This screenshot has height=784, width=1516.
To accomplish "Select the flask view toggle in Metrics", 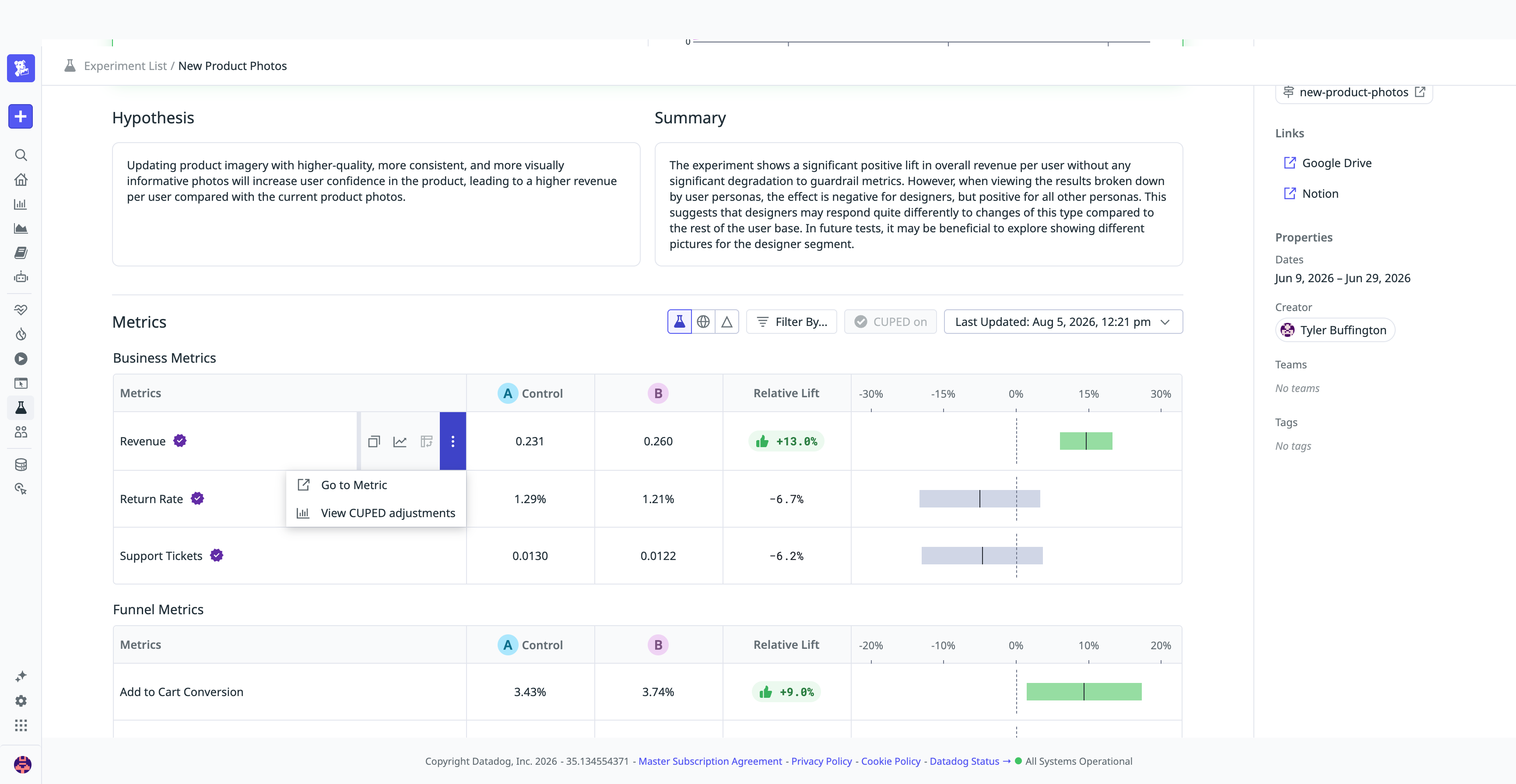I will coord(680,322).
